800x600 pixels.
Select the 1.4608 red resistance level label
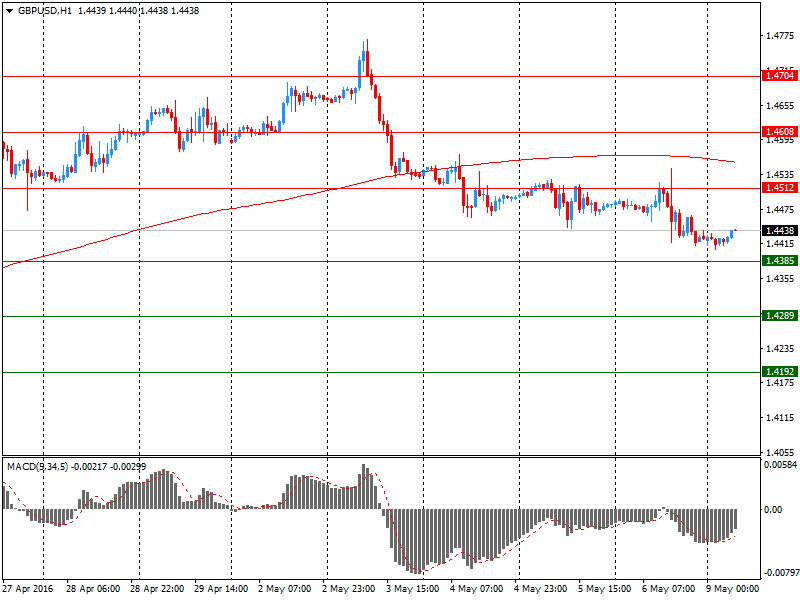coord(779,132)
